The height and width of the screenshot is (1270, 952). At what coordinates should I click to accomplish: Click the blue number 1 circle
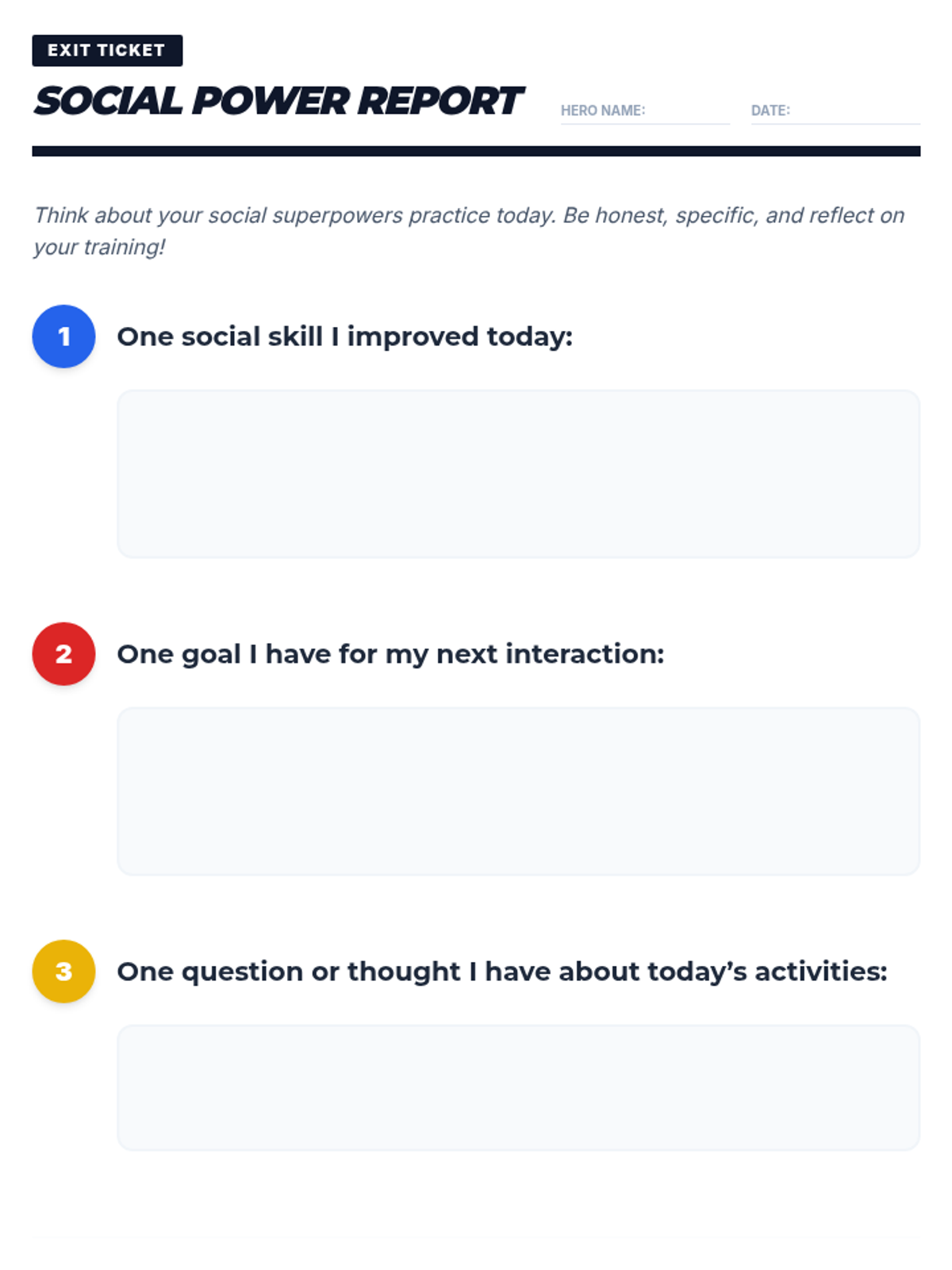(x=63, y=337)
